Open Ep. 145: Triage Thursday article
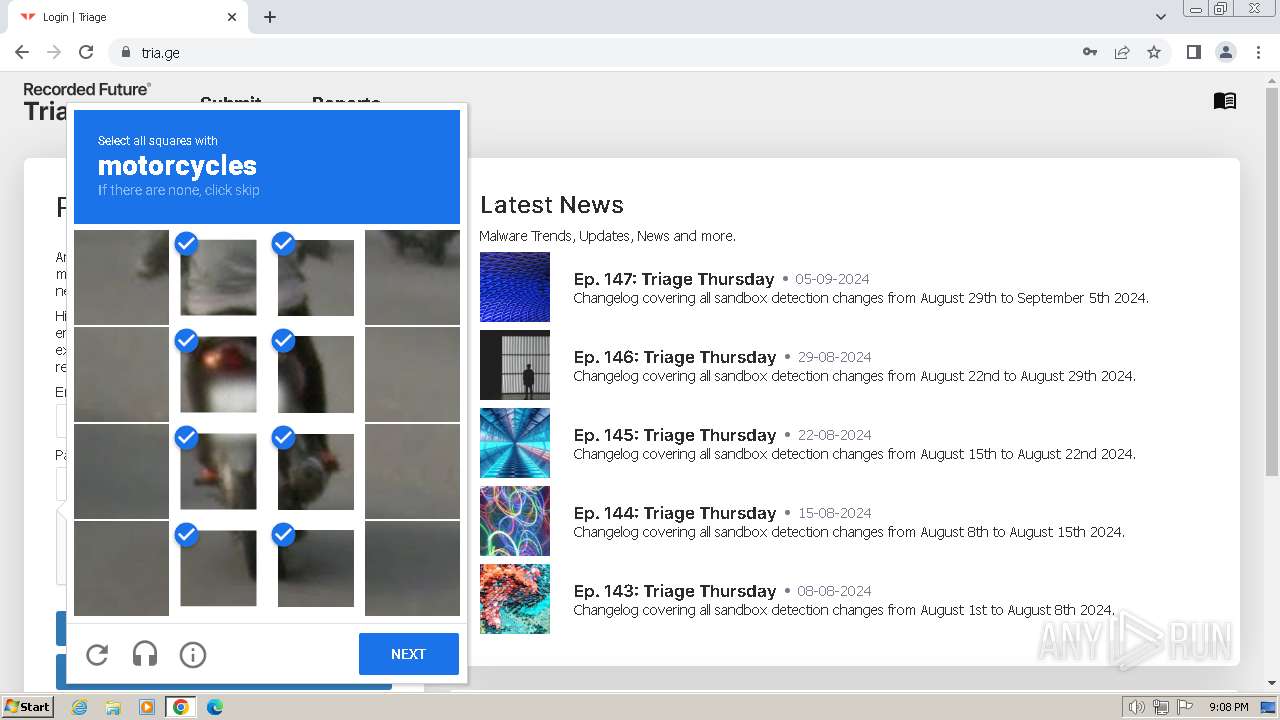Viewport: 1280px width, 720px height. click(675, 435)
